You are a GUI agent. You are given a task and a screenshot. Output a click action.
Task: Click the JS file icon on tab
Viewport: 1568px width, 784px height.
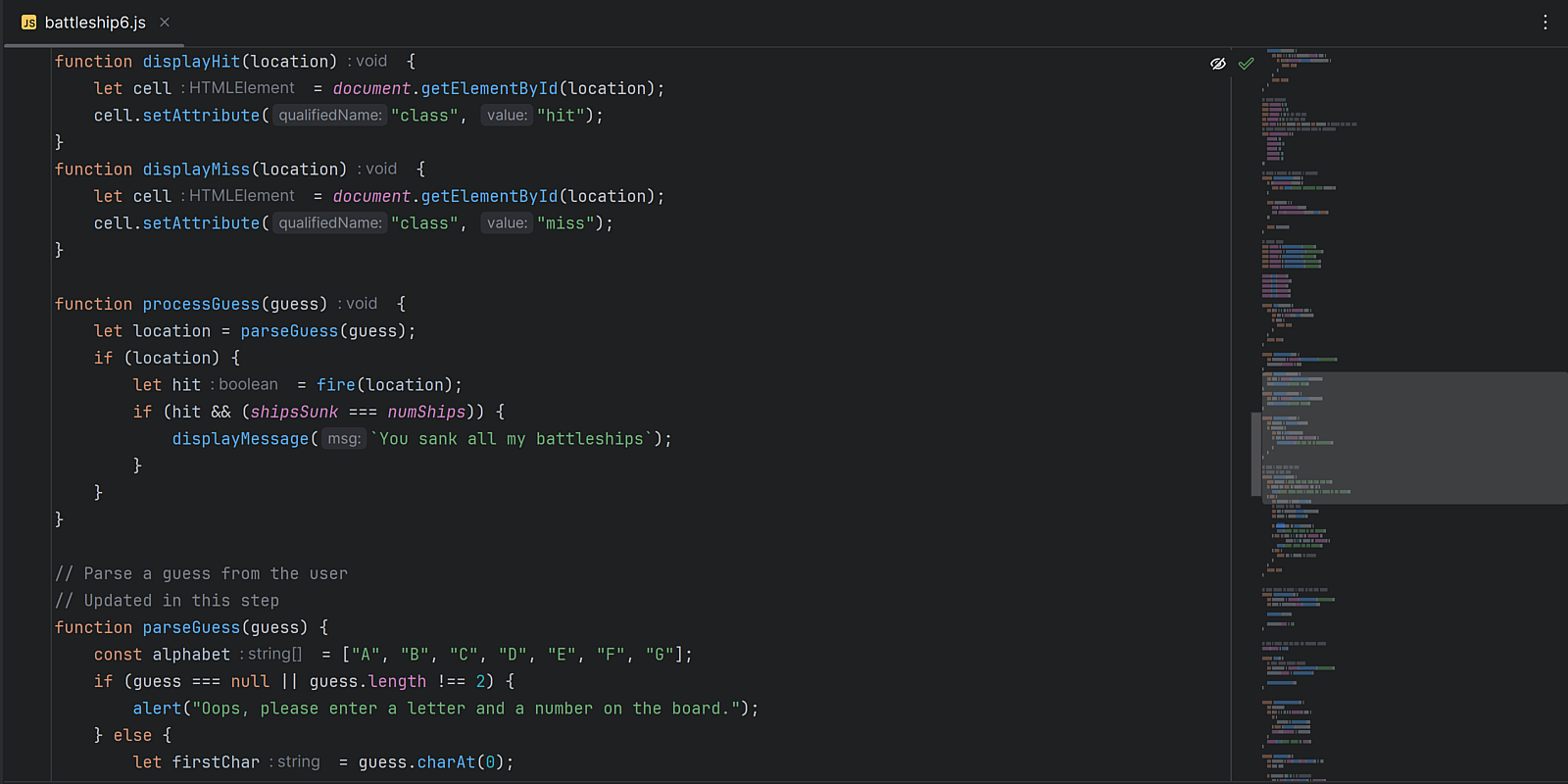point(28,23)
